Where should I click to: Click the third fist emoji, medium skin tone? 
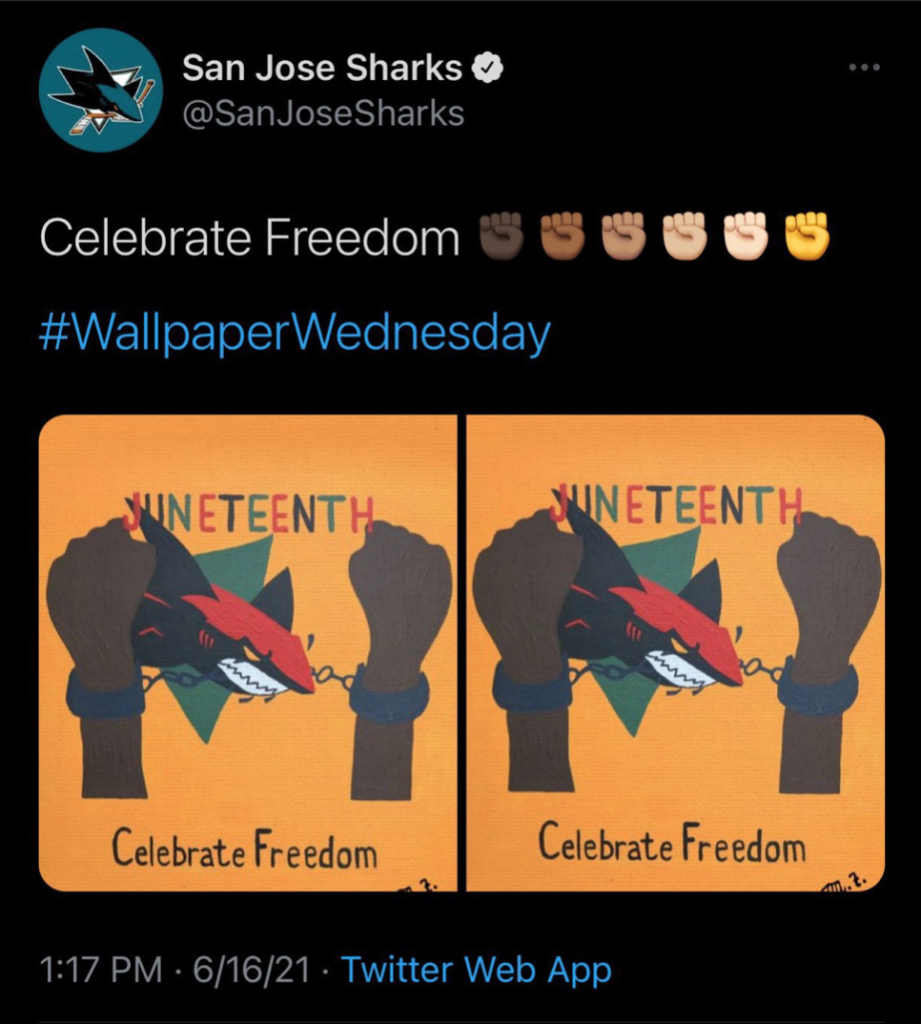point(623,237)
